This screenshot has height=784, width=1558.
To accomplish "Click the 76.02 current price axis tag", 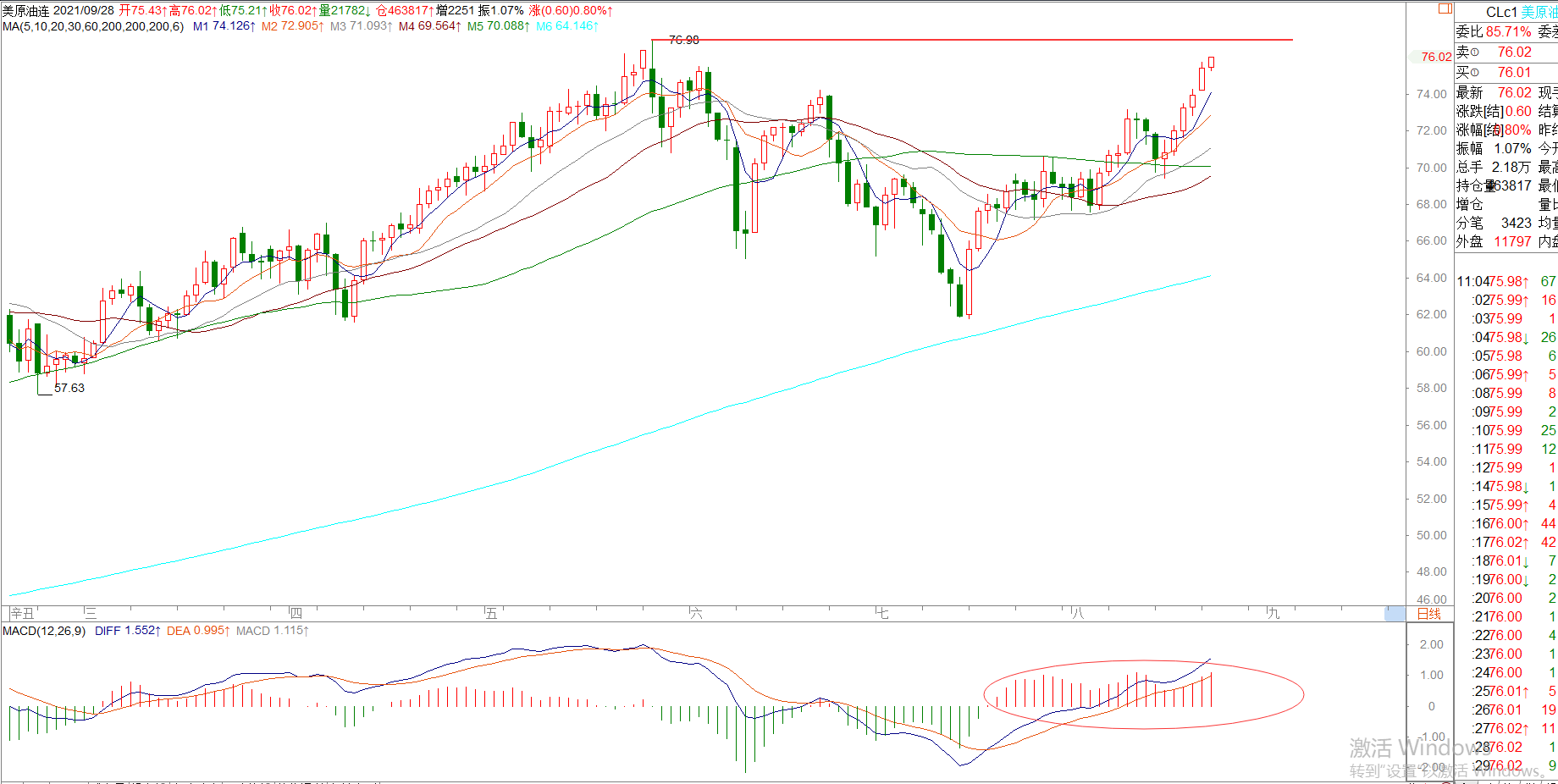I will (1431, 57).
